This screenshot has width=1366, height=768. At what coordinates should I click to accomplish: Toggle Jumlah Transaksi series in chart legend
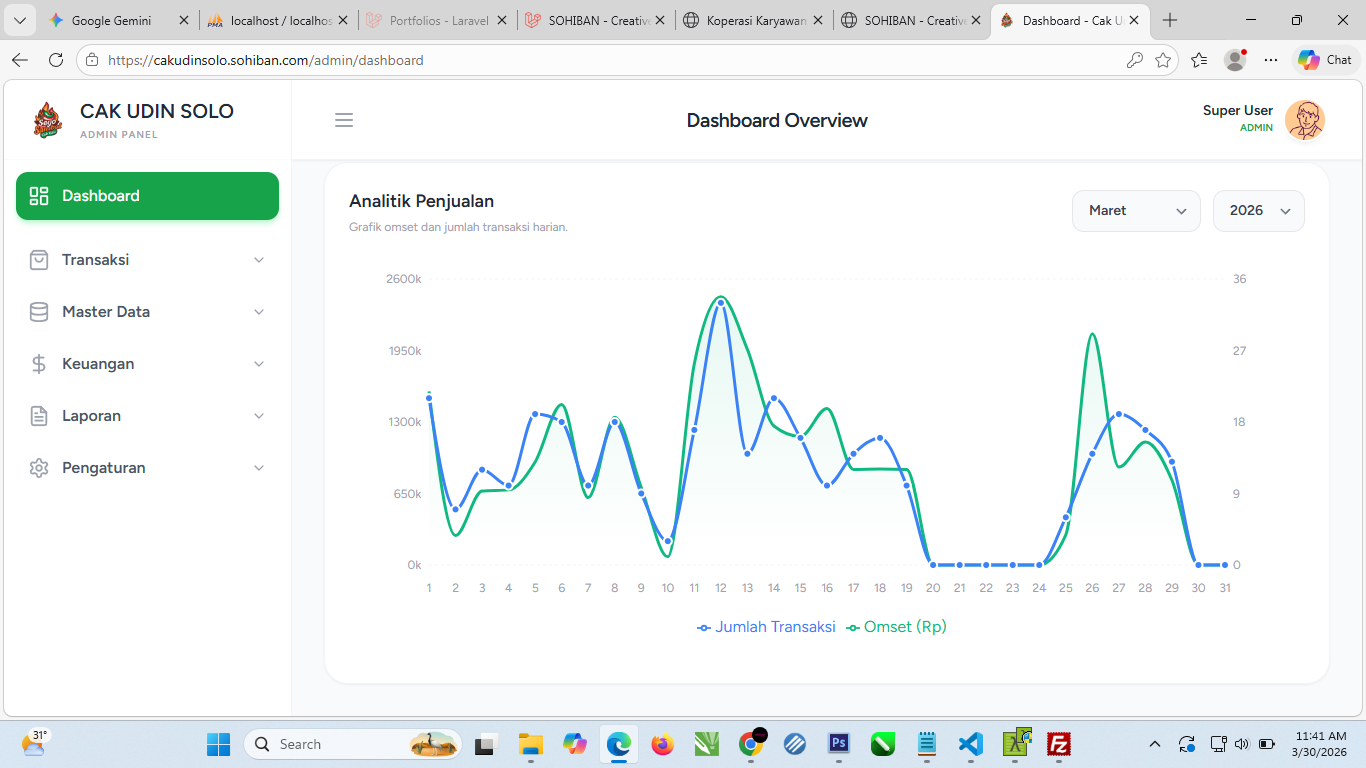[x=766, y=627]
